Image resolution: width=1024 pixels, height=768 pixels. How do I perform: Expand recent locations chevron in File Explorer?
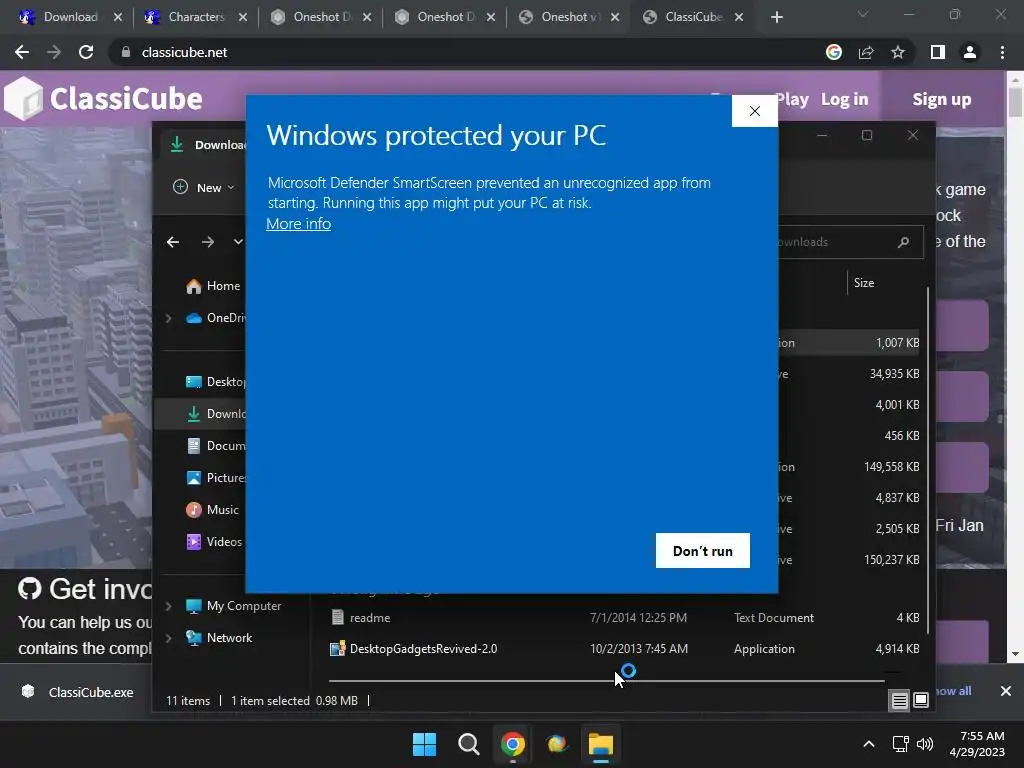tap(238, 242)
